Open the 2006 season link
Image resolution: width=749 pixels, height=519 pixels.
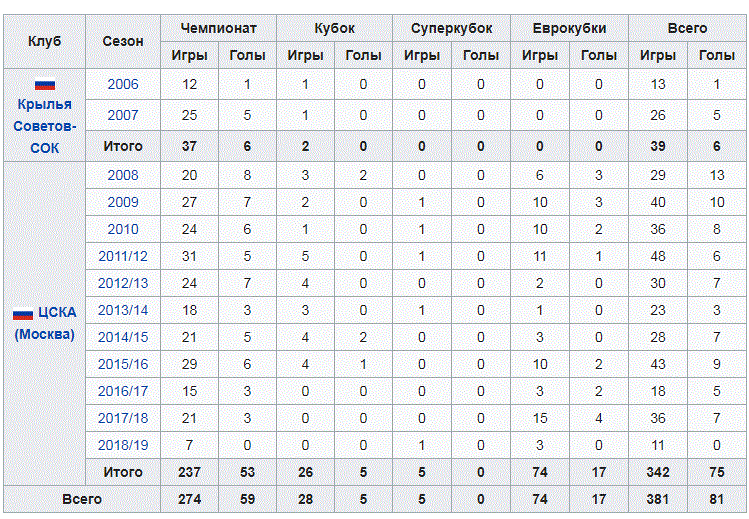(x=123, y=85)
